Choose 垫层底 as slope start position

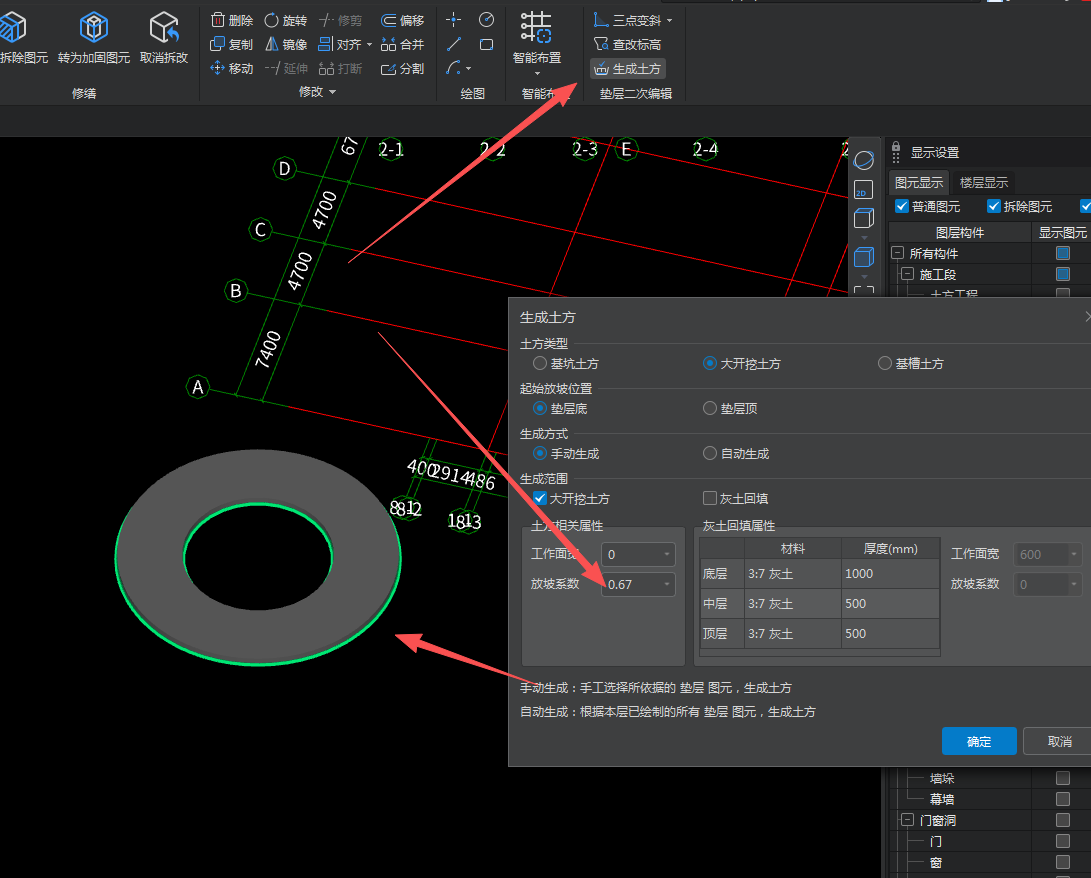[540, 408]
